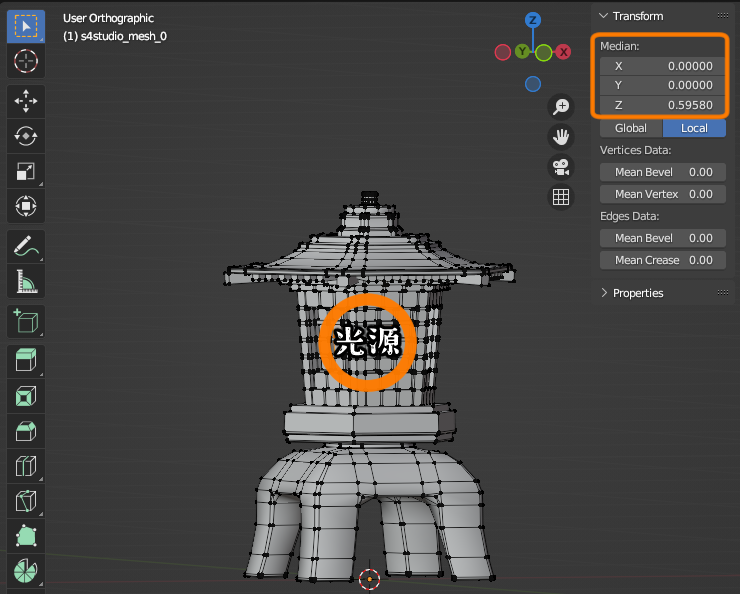The height and width of the screenshot is (594, 740).
Task: Activate the 3D Cursor tool
Action: coord(26,61)
